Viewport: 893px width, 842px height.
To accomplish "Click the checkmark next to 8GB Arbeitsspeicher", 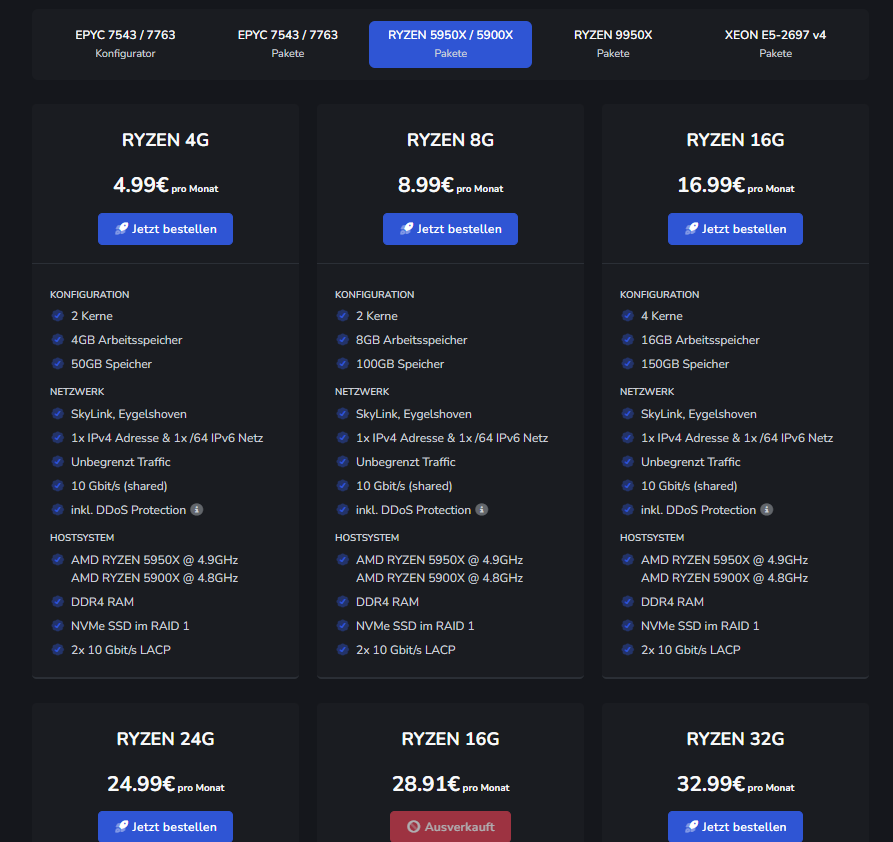I will [342, 340].
